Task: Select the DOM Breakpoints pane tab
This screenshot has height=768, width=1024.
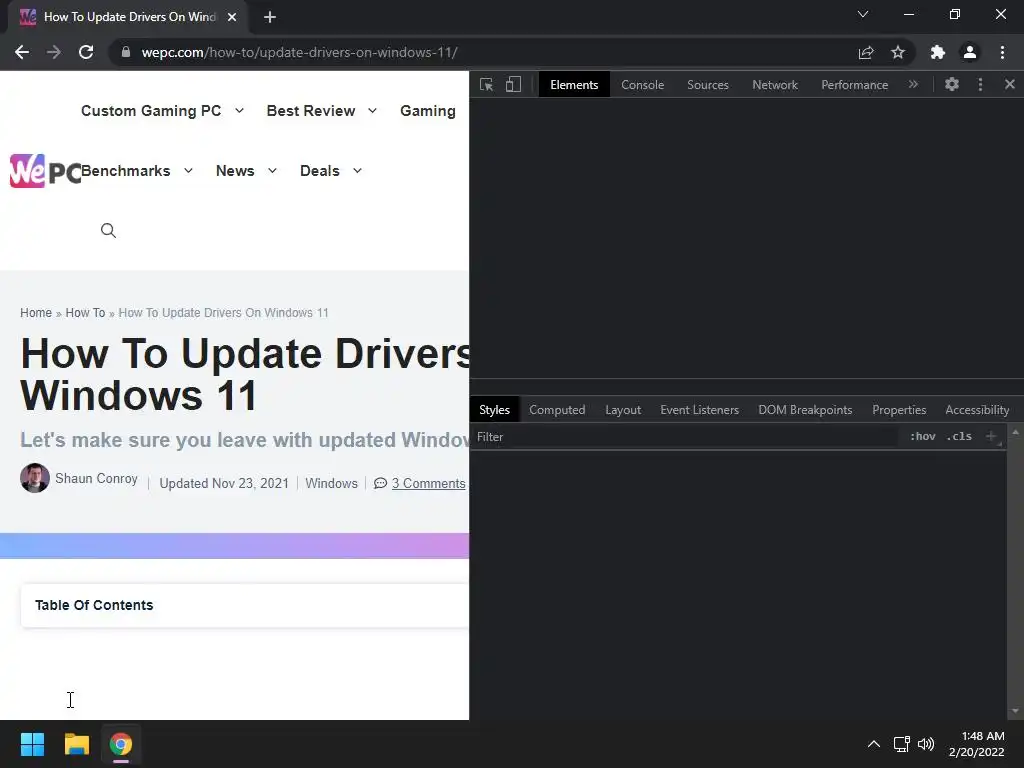Action: [x=805, y=409]
